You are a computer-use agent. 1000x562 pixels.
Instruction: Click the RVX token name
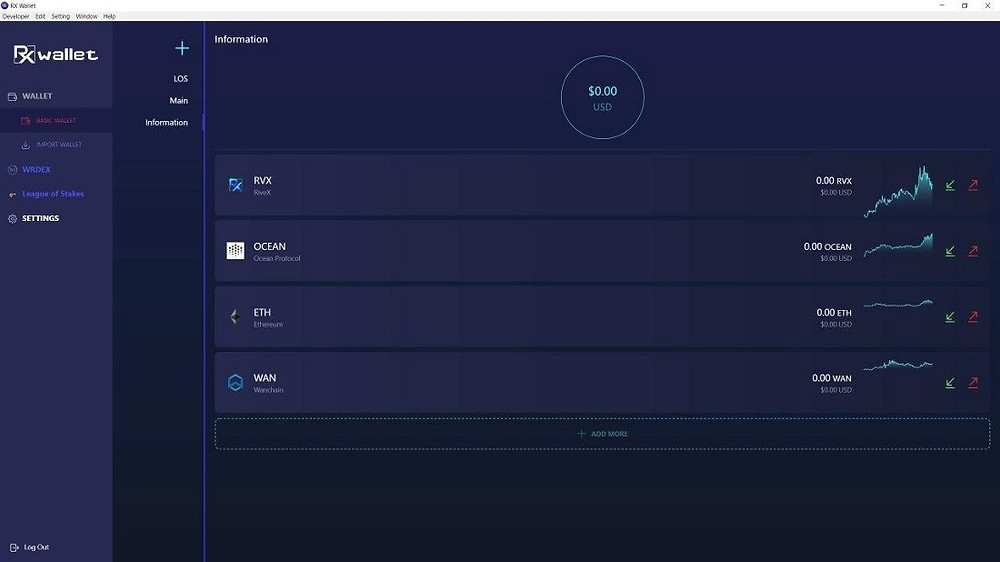pyautogui.click(x=262, y=181)
